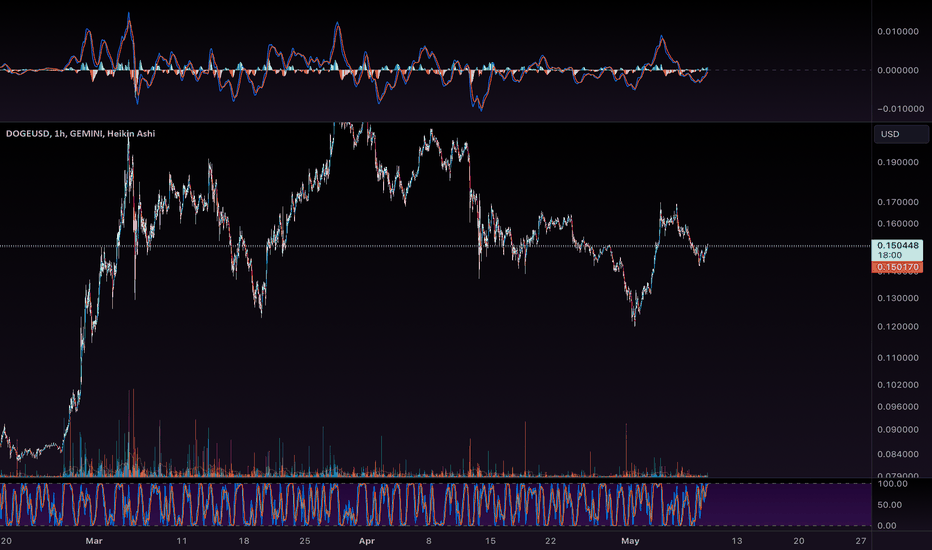Select the 25 date label on time axis
The height and width of the screenshot is (550, 932).
tap(305, 540)
